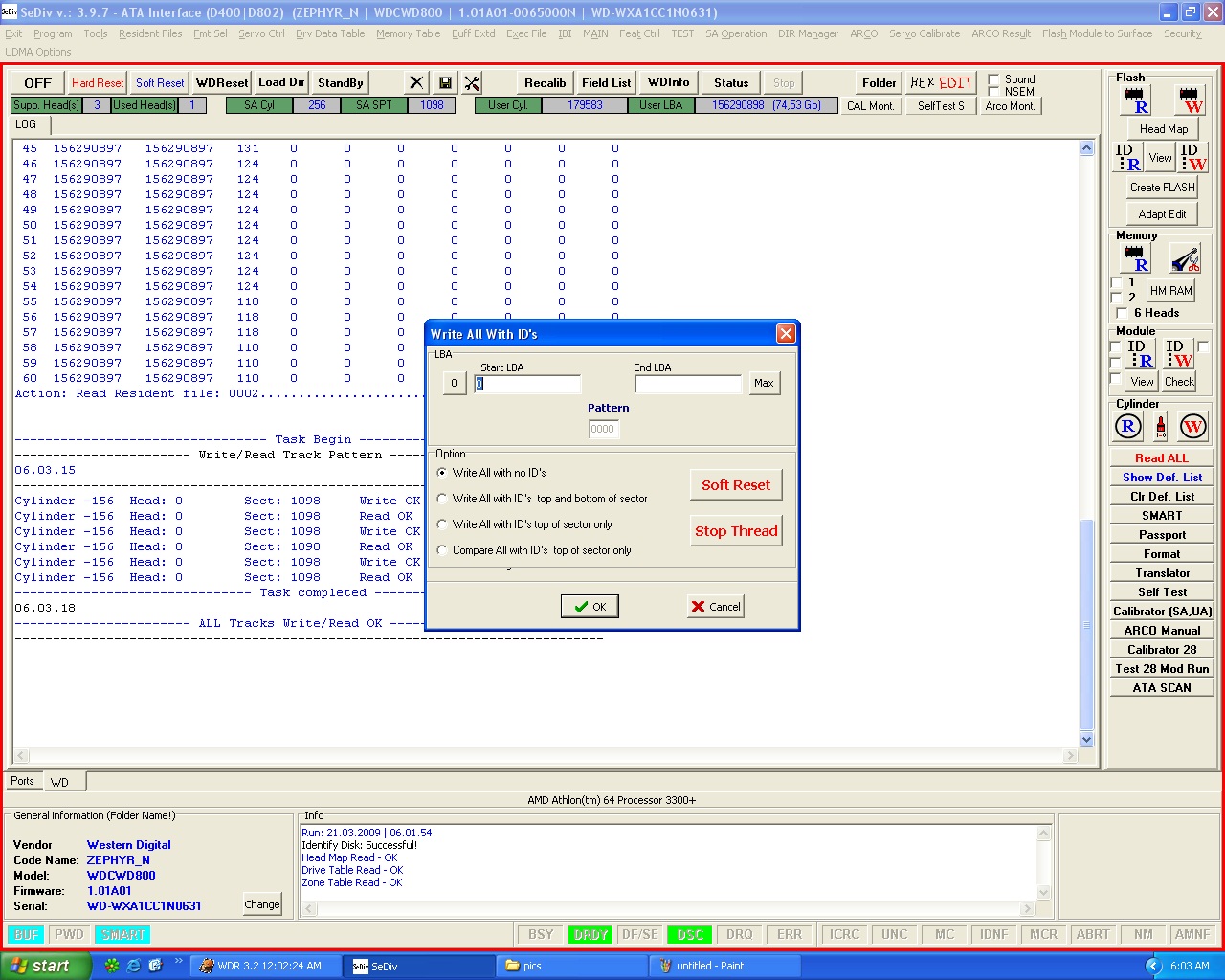Click the Stop Thread button
The image size is (1225, 980).
click(736, 531)
